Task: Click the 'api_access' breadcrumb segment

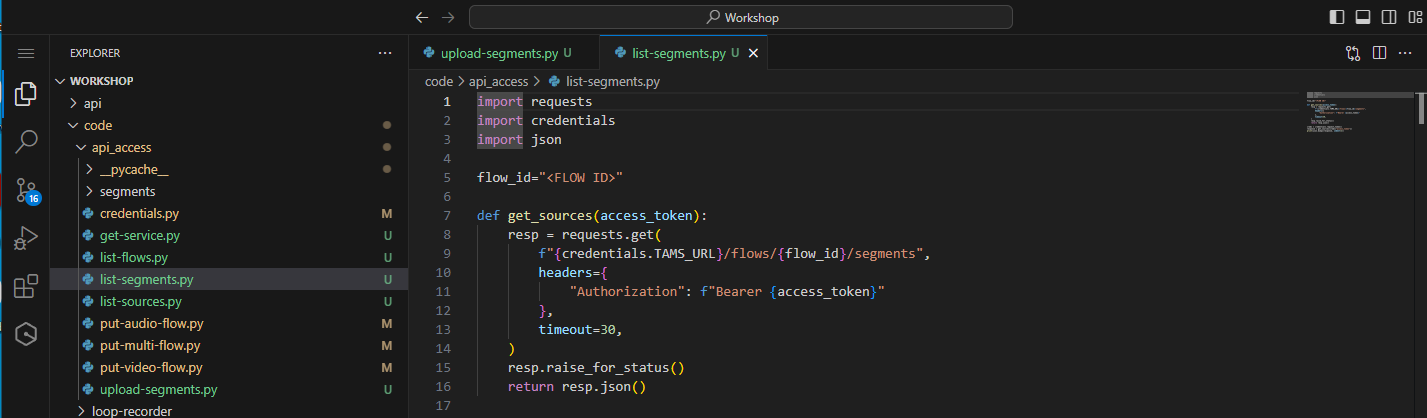Action: [x=498, y=82]
